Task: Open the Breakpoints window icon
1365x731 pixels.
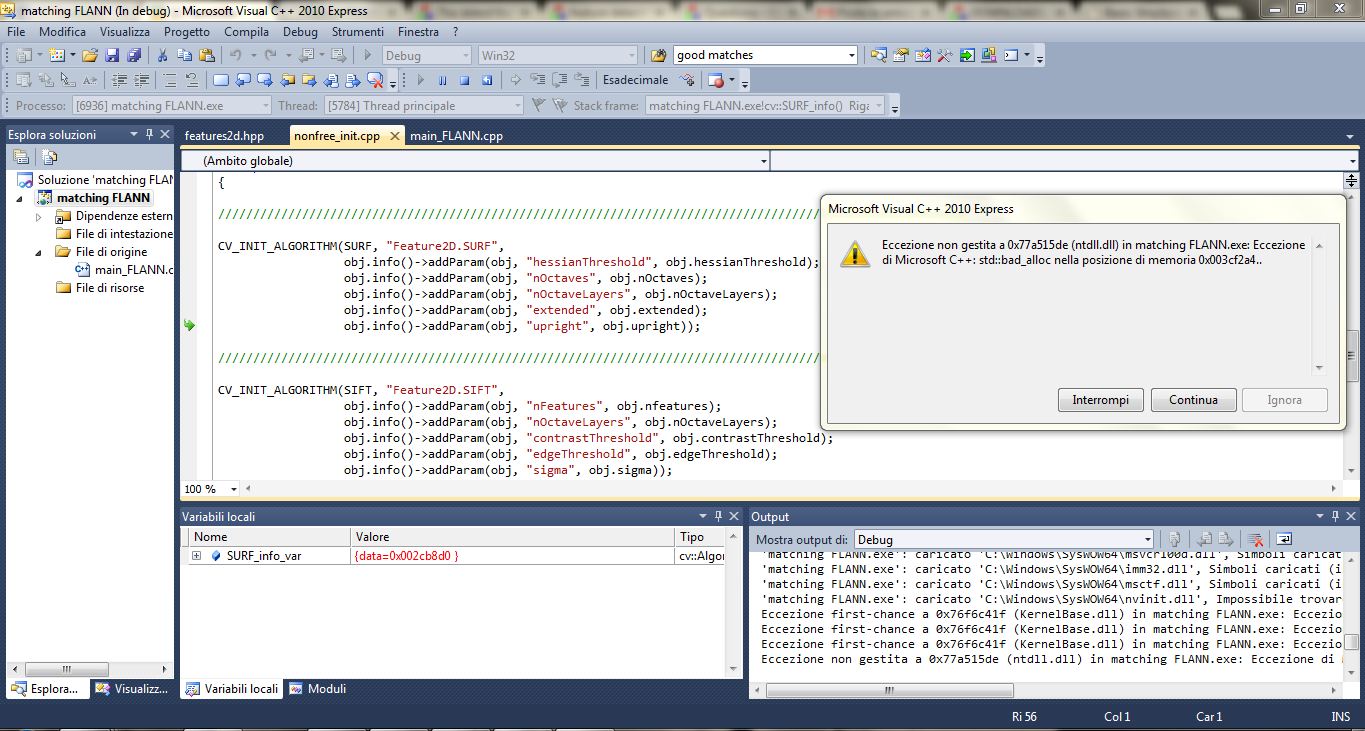Action: [x=714, y=80]
